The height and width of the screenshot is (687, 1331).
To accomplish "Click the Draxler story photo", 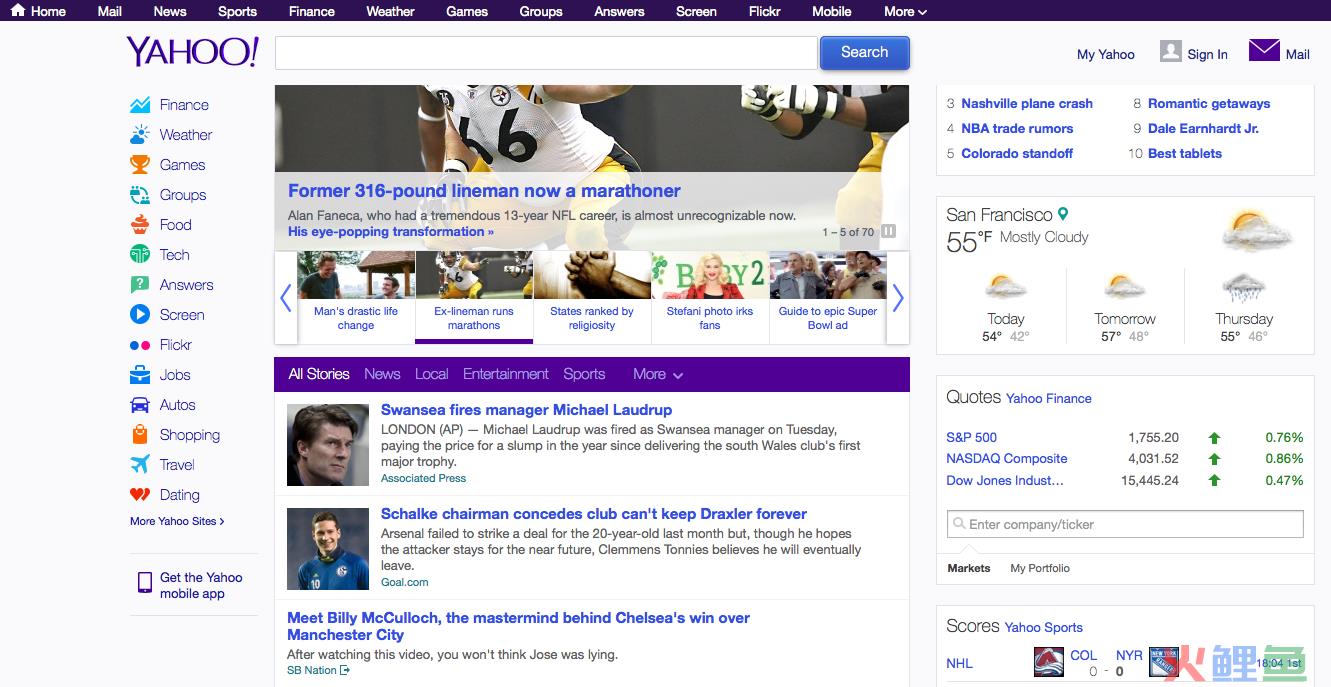I will [x=328, y=549].
